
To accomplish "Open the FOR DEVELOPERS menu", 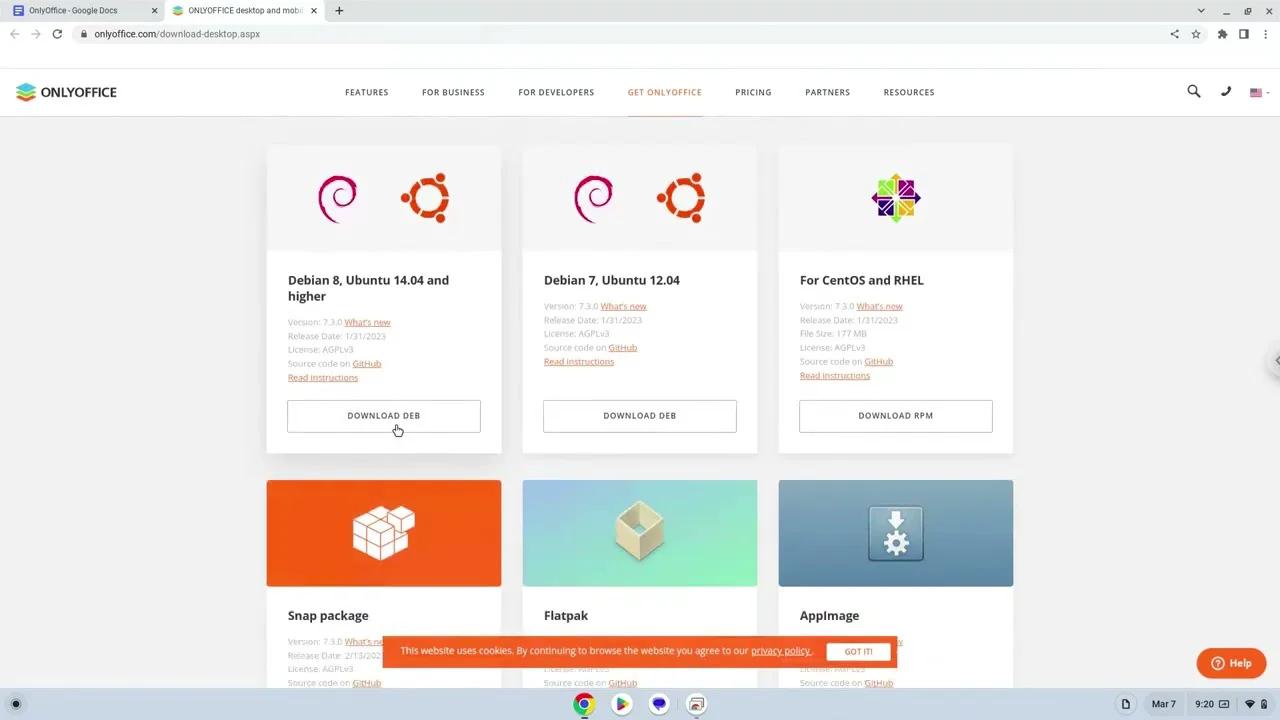I will coord(556,92).
